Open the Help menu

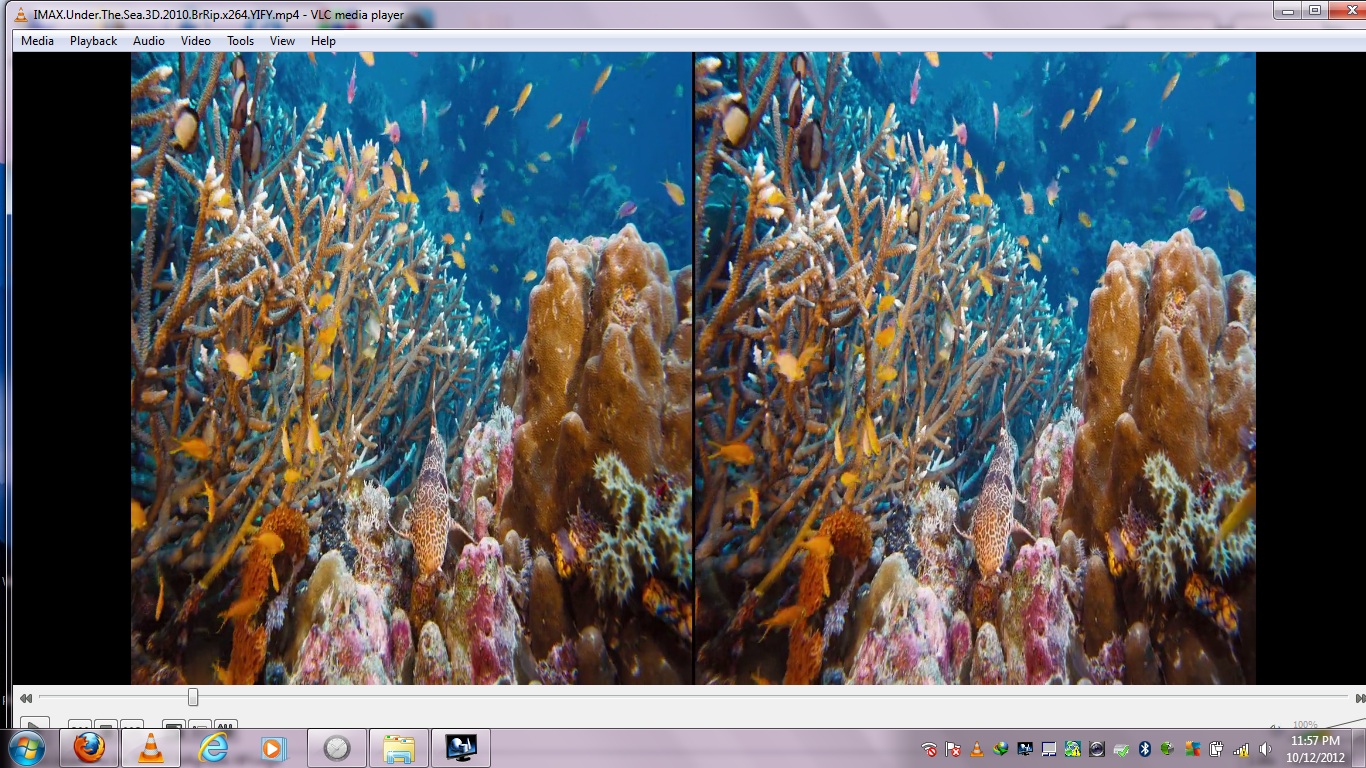(323, 41)
